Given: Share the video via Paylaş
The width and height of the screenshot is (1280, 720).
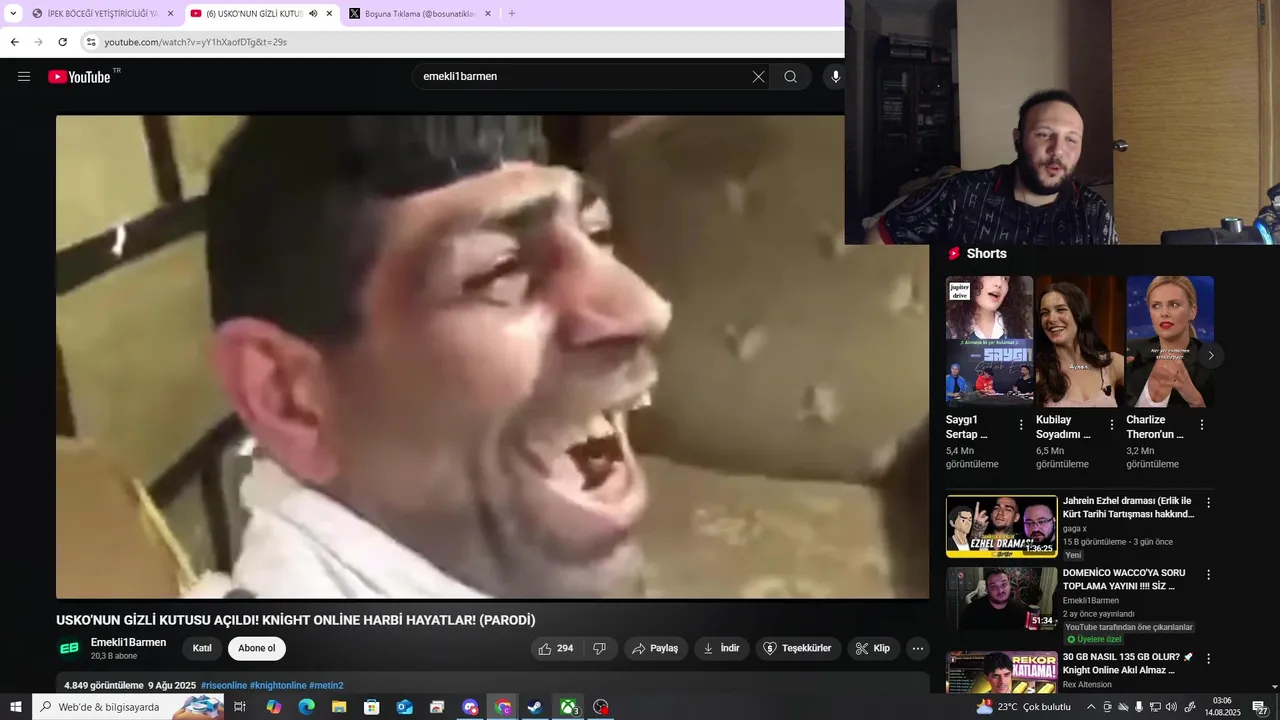Looking at the screenshot, I should point(655,649).
